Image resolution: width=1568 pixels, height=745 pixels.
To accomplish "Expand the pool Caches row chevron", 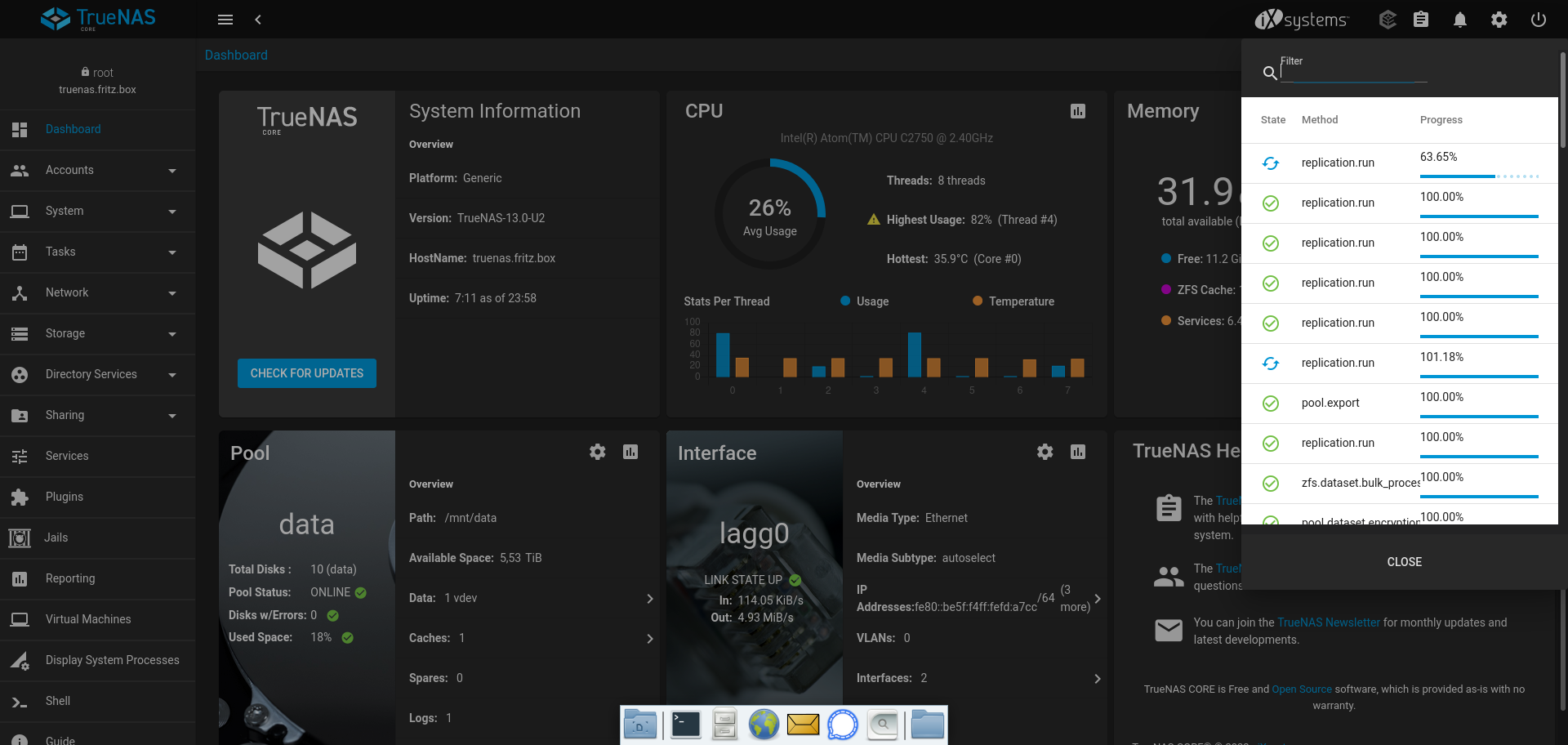I will coord(650,639).
